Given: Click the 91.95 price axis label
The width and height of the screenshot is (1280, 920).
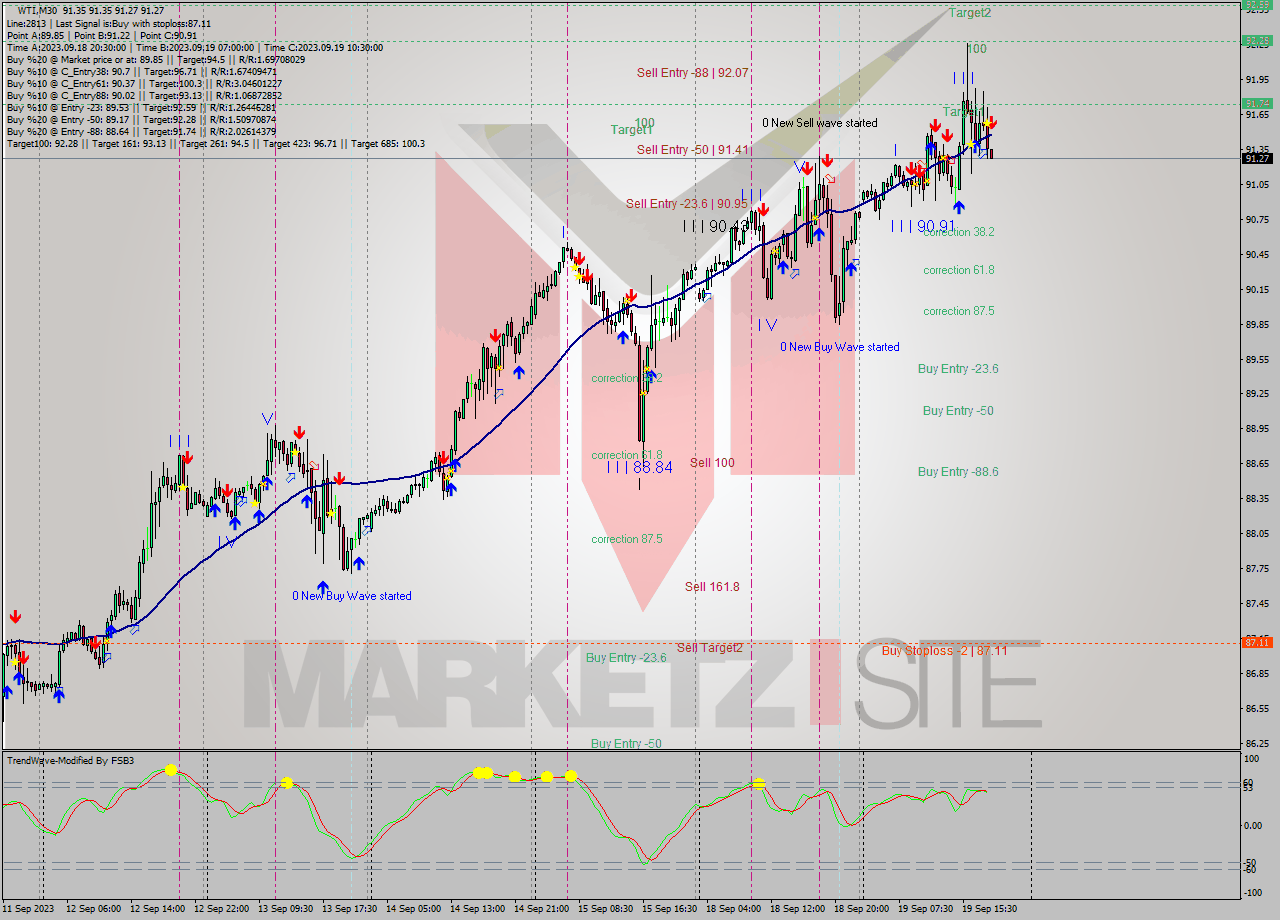Looking at the screenshot, I should click(x=1258, y=79).
